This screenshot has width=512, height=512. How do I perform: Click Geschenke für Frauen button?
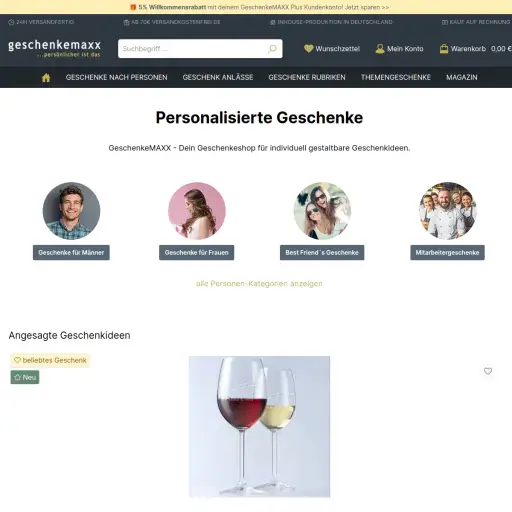(196, 252)
